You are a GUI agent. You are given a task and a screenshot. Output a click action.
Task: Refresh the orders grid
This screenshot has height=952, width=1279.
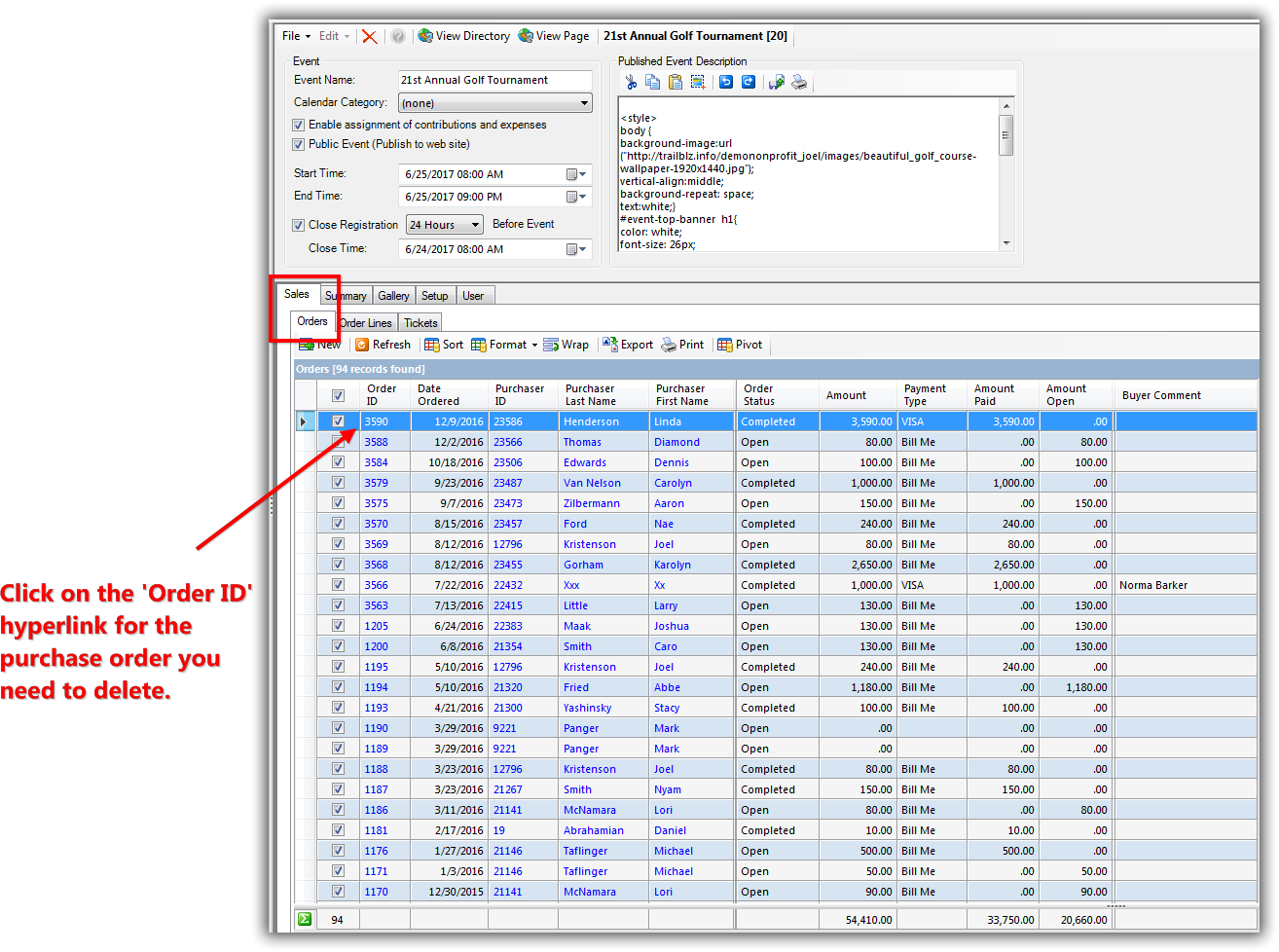click(x=383, y=345)
